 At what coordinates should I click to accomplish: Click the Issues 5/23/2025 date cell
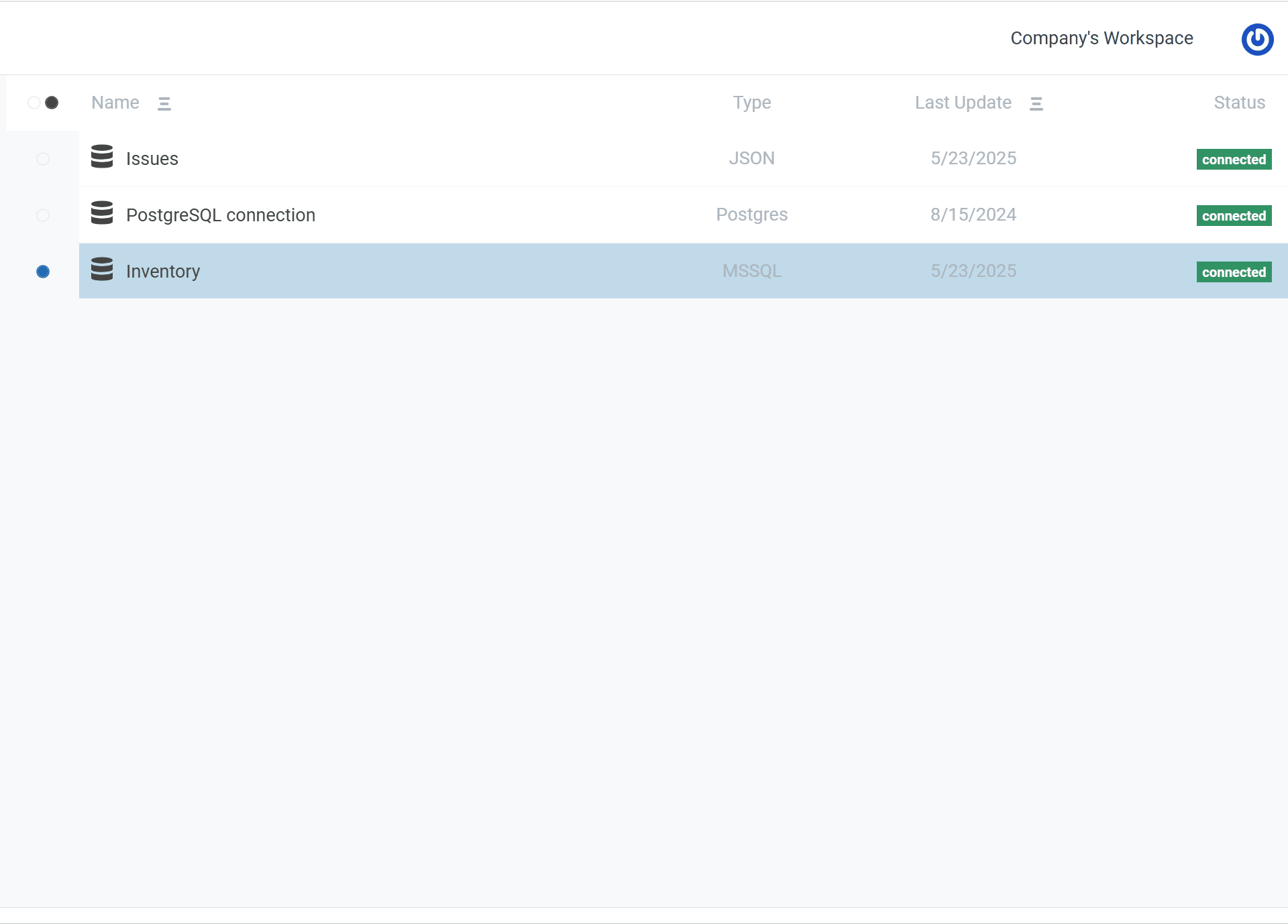click(x=973, y=158)
